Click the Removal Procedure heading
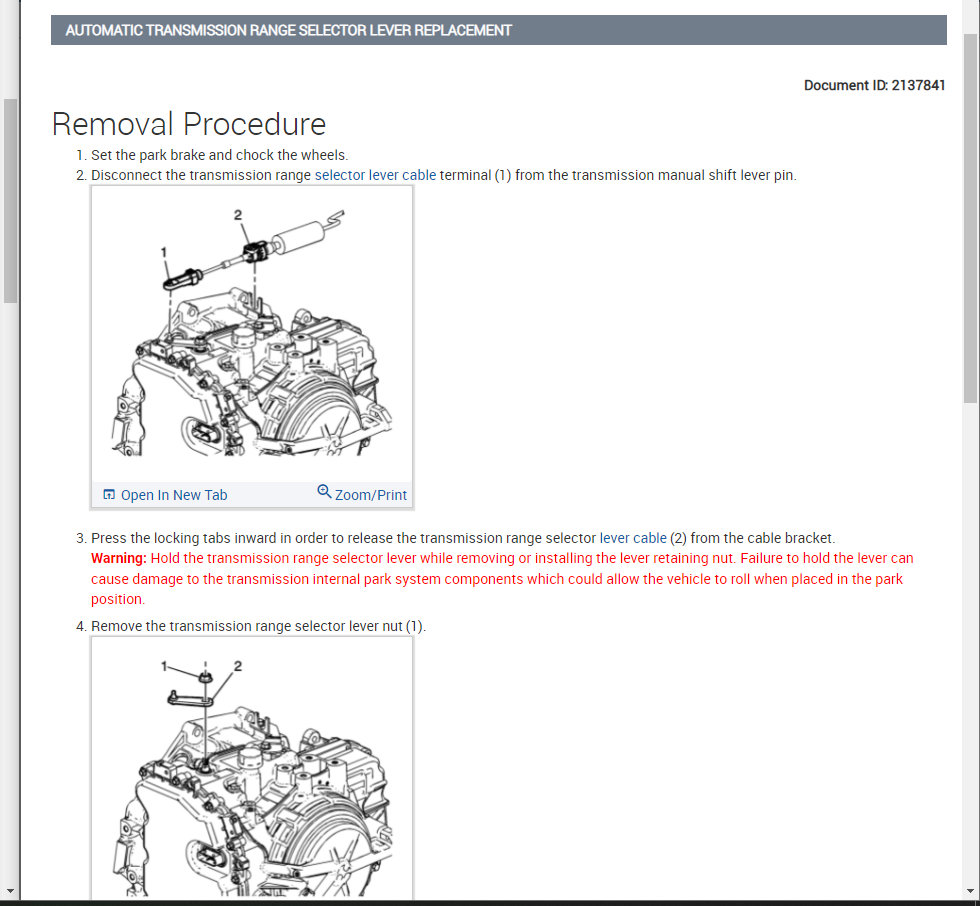Screen dimensions: 980x906 click(x=188, y=124)
